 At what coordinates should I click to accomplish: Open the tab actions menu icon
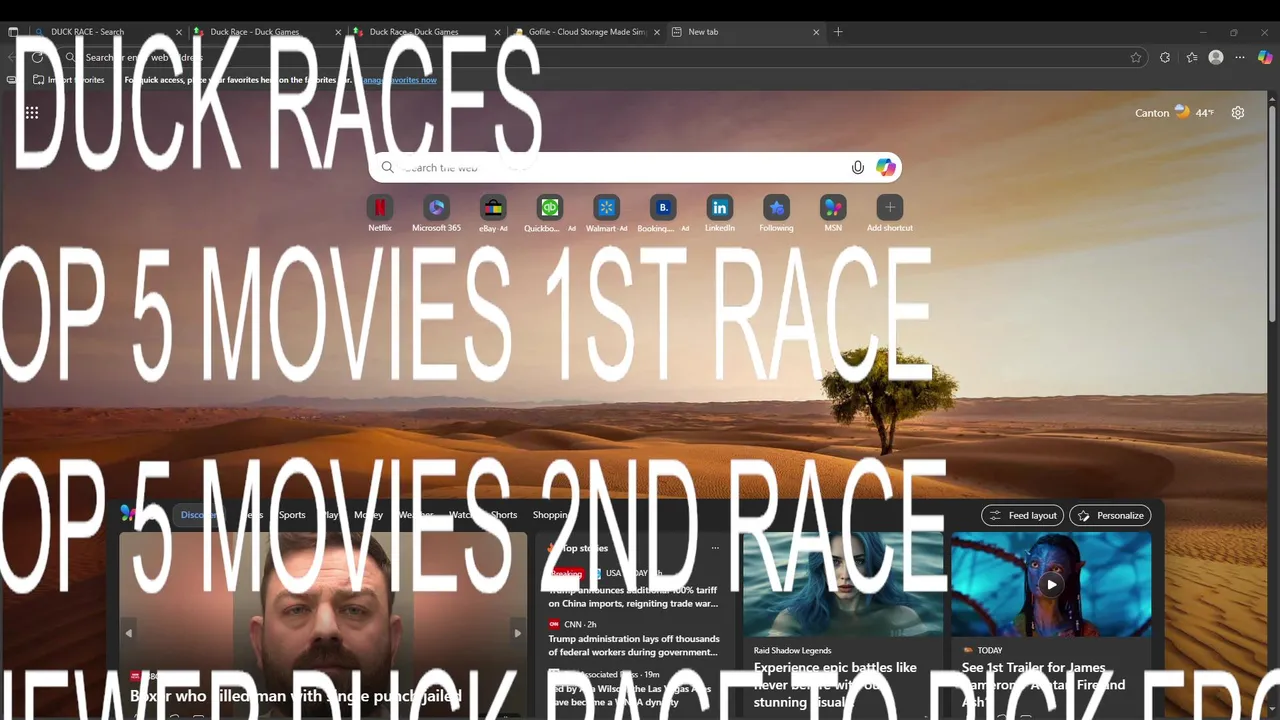pos(13,32)
